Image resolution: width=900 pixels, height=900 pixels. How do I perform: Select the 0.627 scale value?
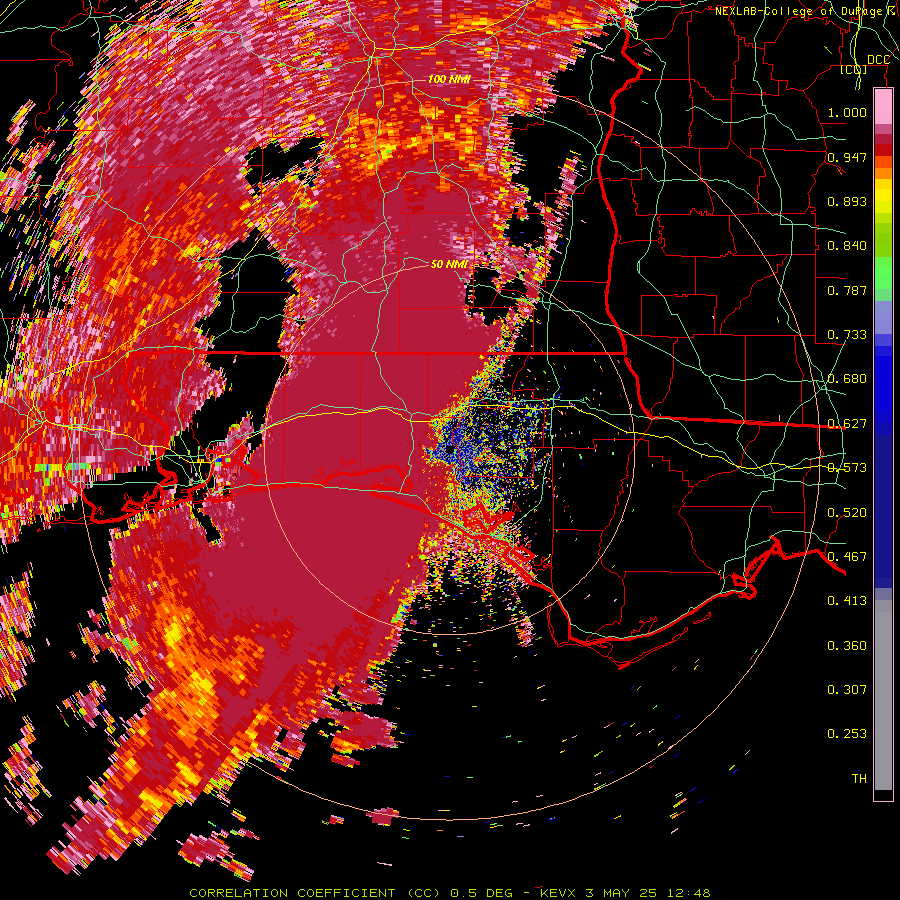point(847,424)
